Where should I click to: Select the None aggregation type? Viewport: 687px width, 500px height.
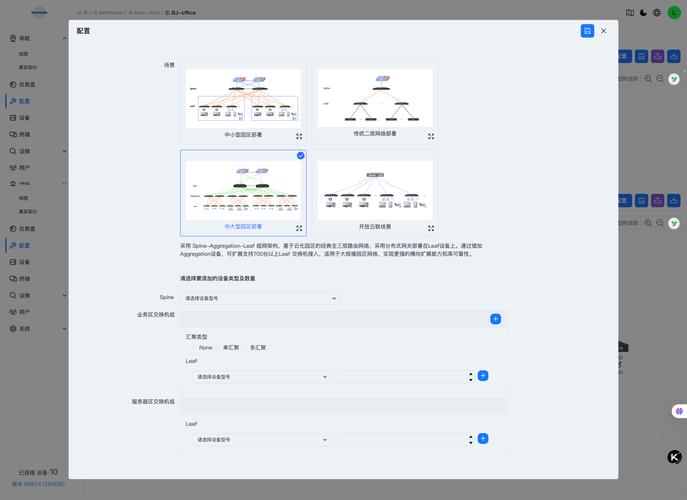[x=205, y=348]
